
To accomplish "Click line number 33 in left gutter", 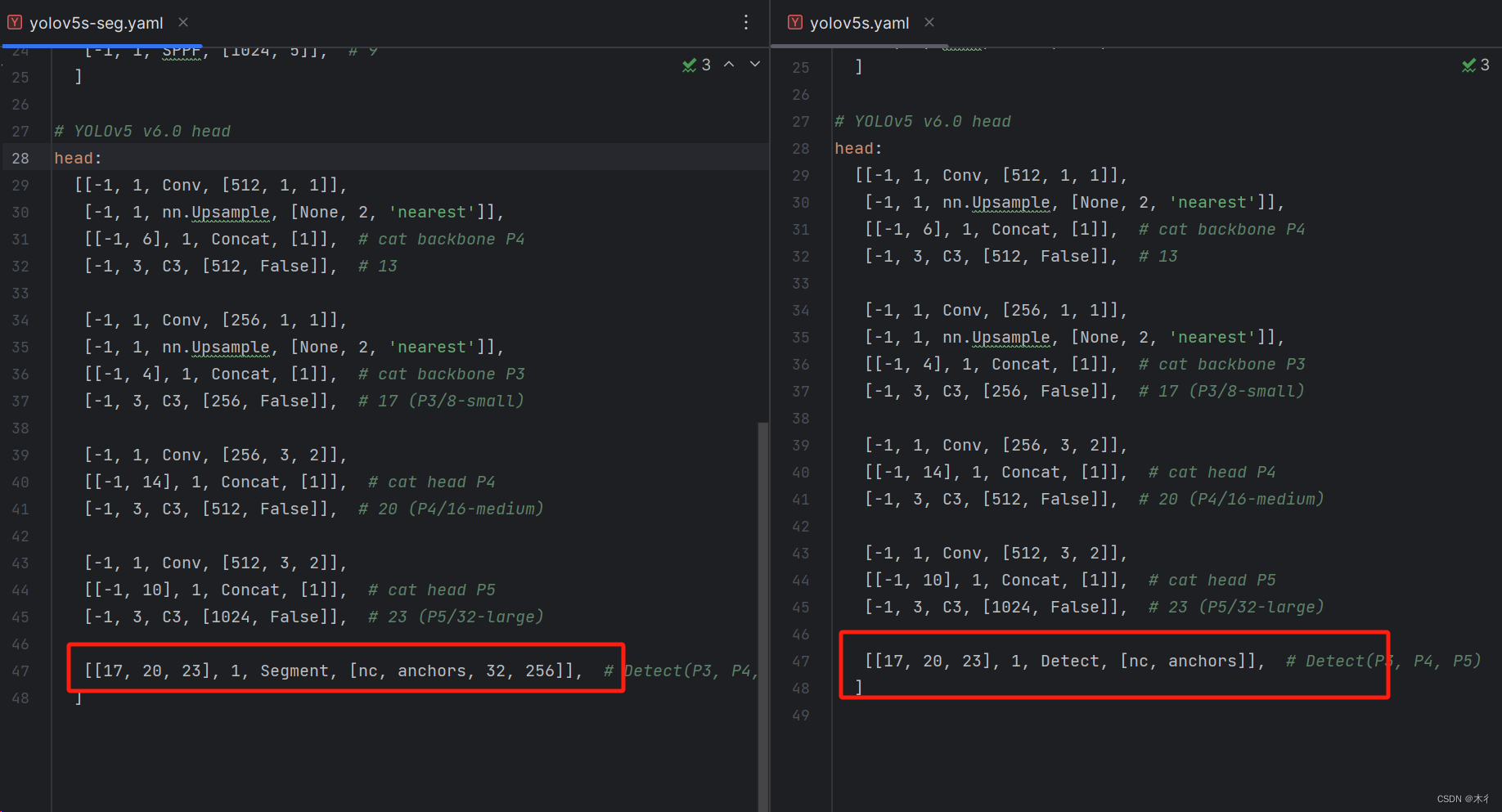I will click(x=20, y=293).
